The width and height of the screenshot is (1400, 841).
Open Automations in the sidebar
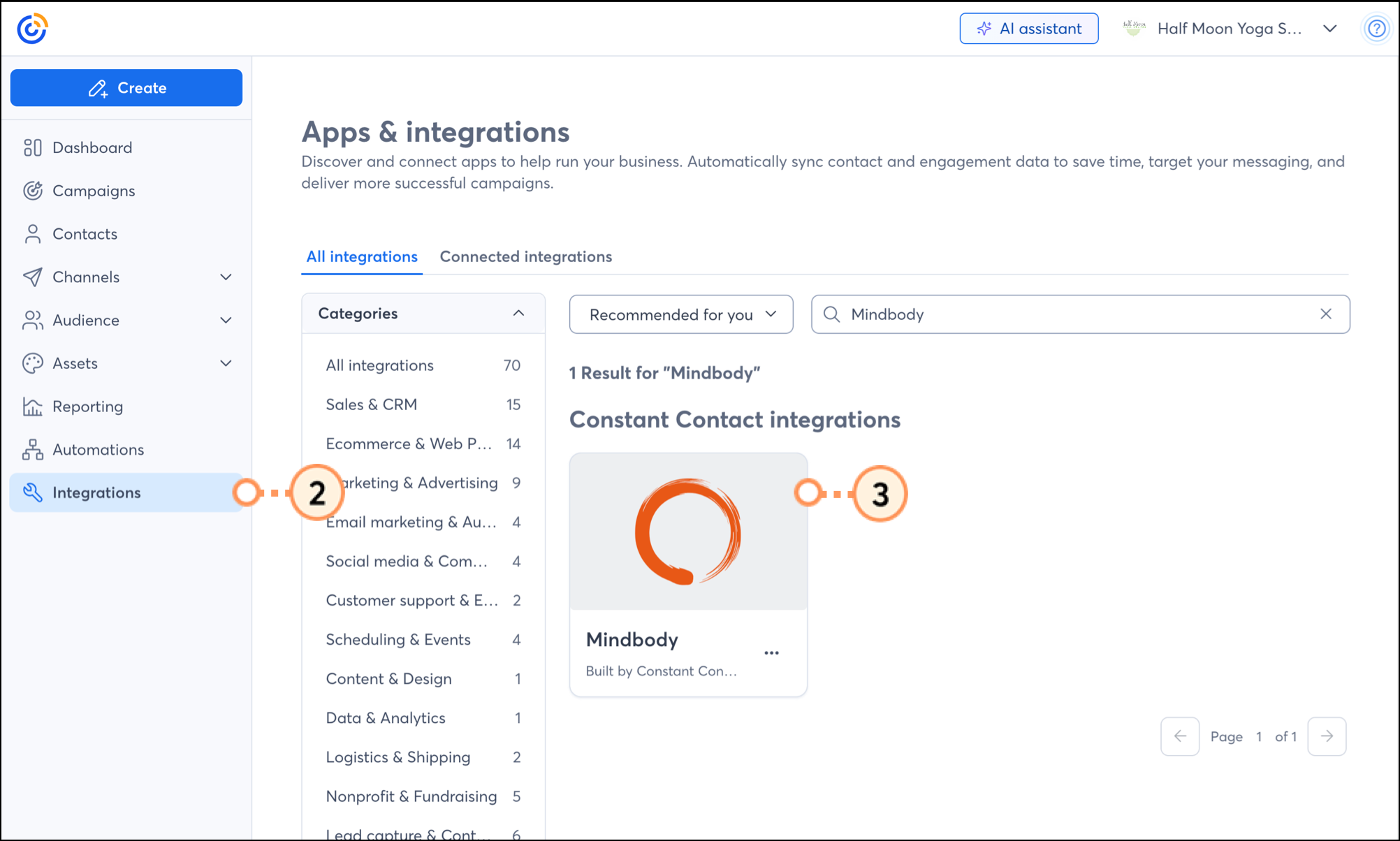pyautogui.click(x=98, y=450)
